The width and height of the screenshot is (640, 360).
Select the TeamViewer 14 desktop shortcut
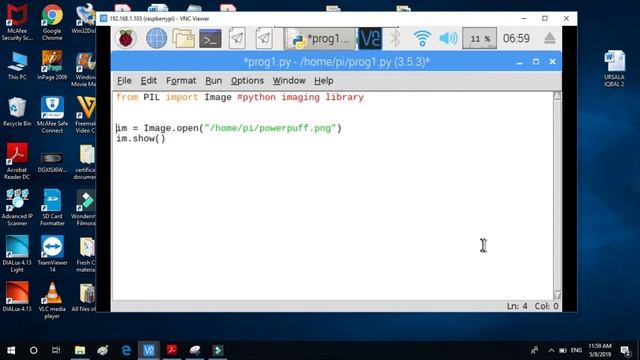pos(52,254)
